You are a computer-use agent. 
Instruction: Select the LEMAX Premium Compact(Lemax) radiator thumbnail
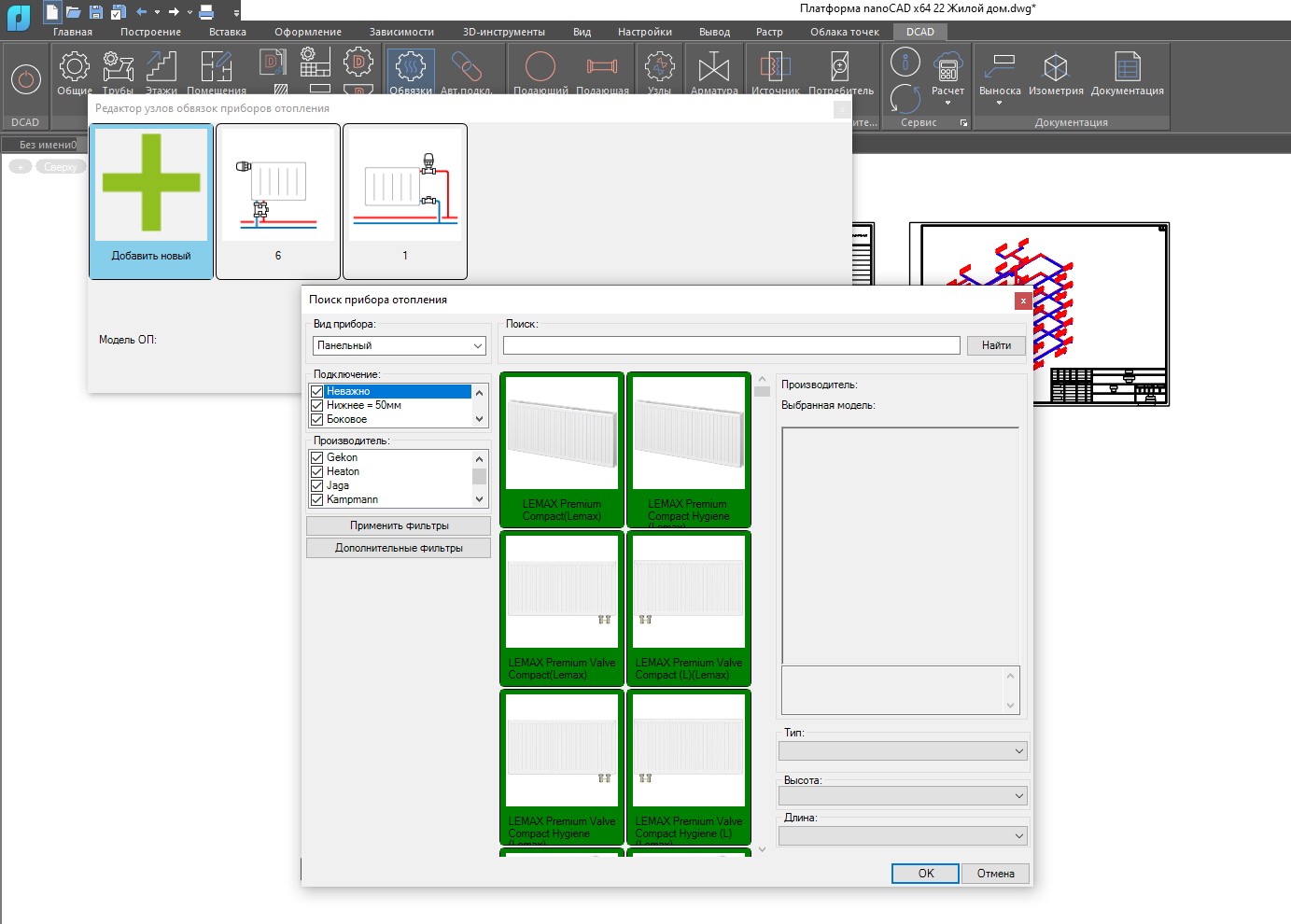[x=562, y=450]
